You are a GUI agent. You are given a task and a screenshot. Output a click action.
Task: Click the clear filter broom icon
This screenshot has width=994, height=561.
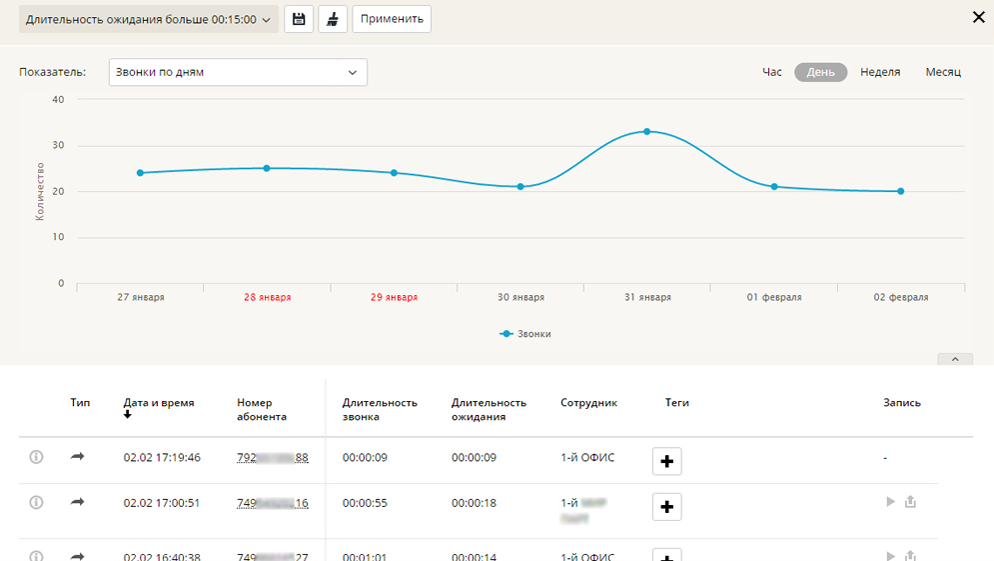333,19
